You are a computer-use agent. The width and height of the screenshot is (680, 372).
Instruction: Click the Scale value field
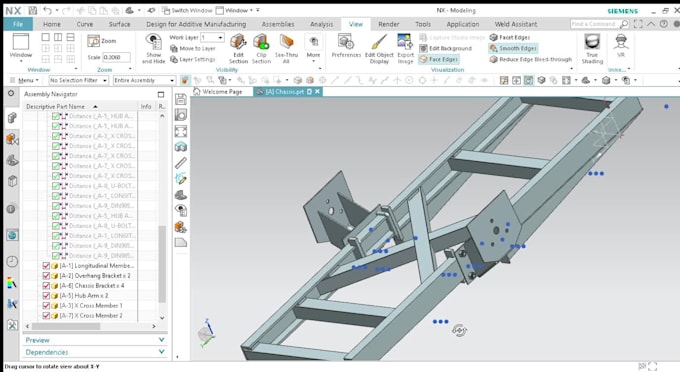point(116,57)
